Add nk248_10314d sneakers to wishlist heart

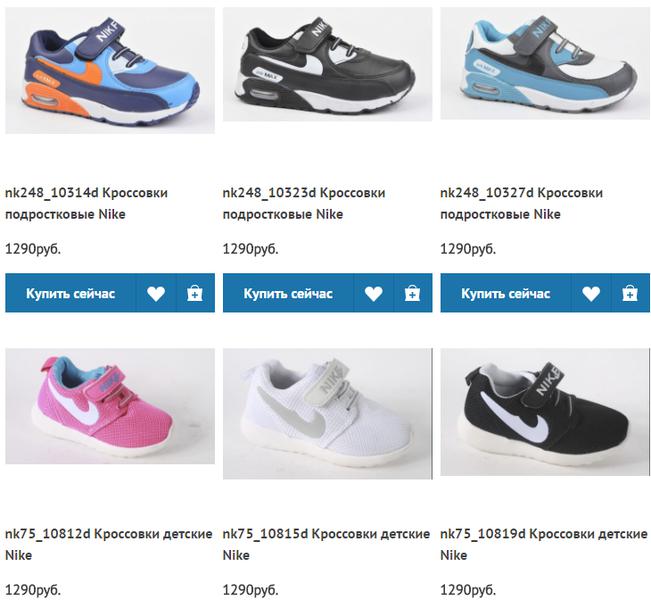tap(156, 293)
